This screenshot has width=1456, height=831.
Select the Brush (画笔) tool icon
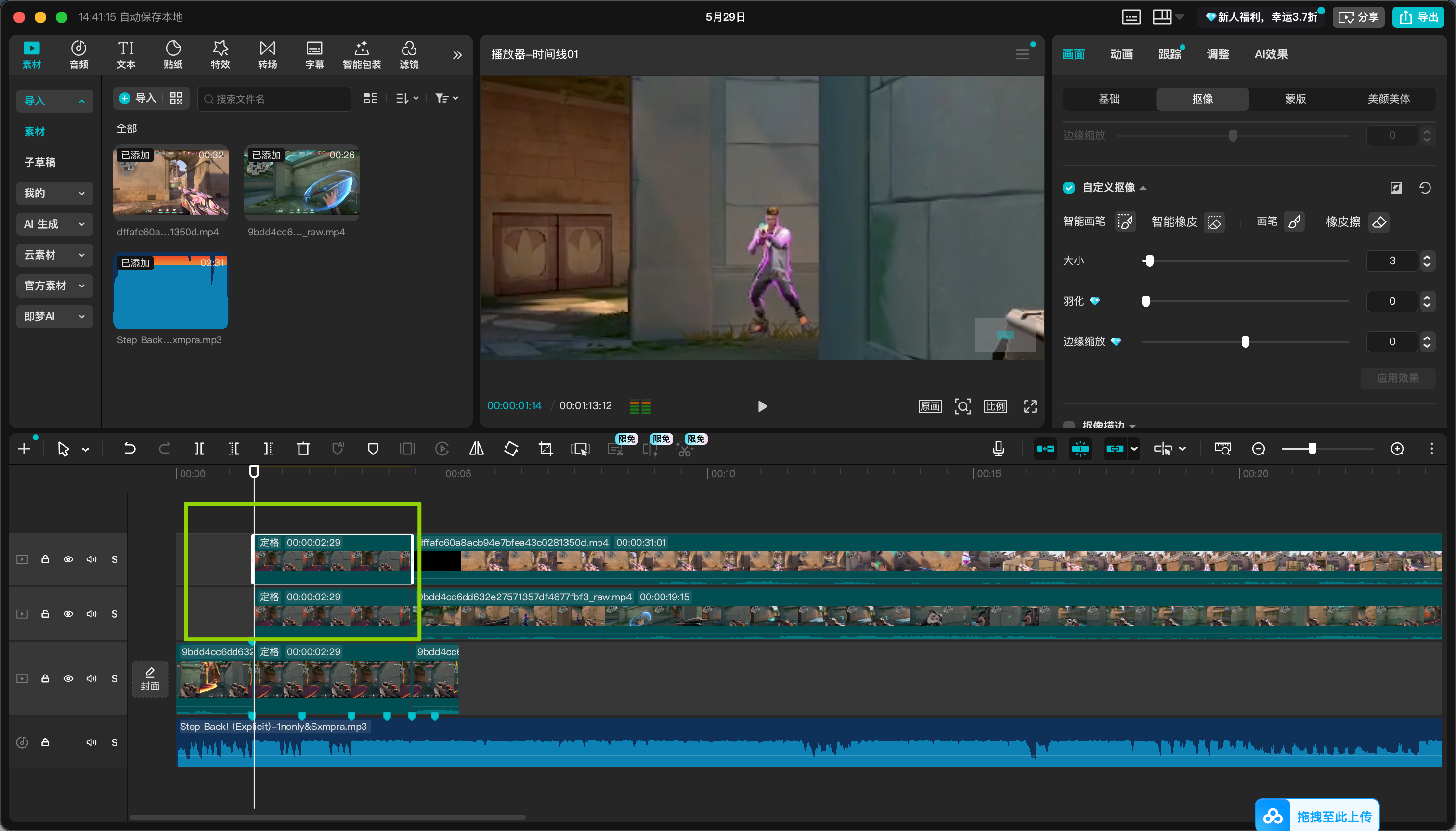tap(1294, 222)
